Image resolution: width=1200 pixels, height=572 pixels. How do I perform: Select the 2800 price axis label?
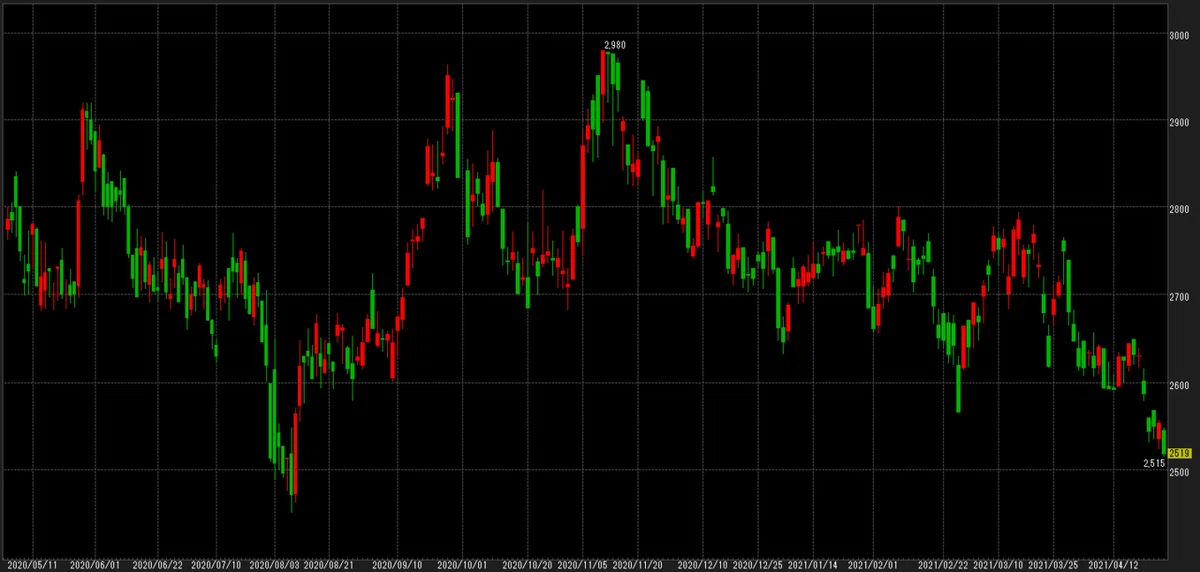[1179, 210]
